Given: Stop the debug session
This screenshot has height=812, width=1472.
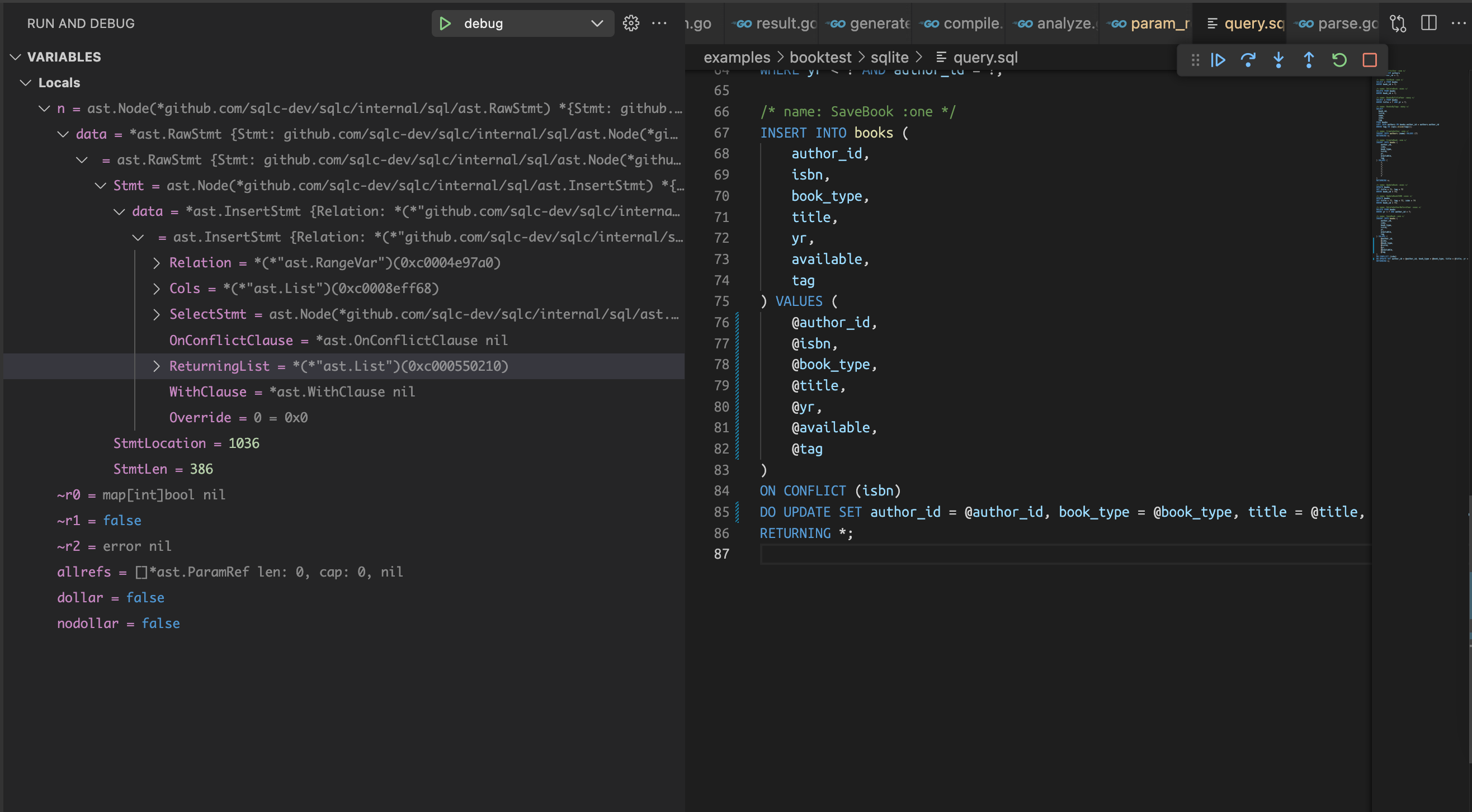Looking at the screenshot, I should click(x=1370, y=60).
